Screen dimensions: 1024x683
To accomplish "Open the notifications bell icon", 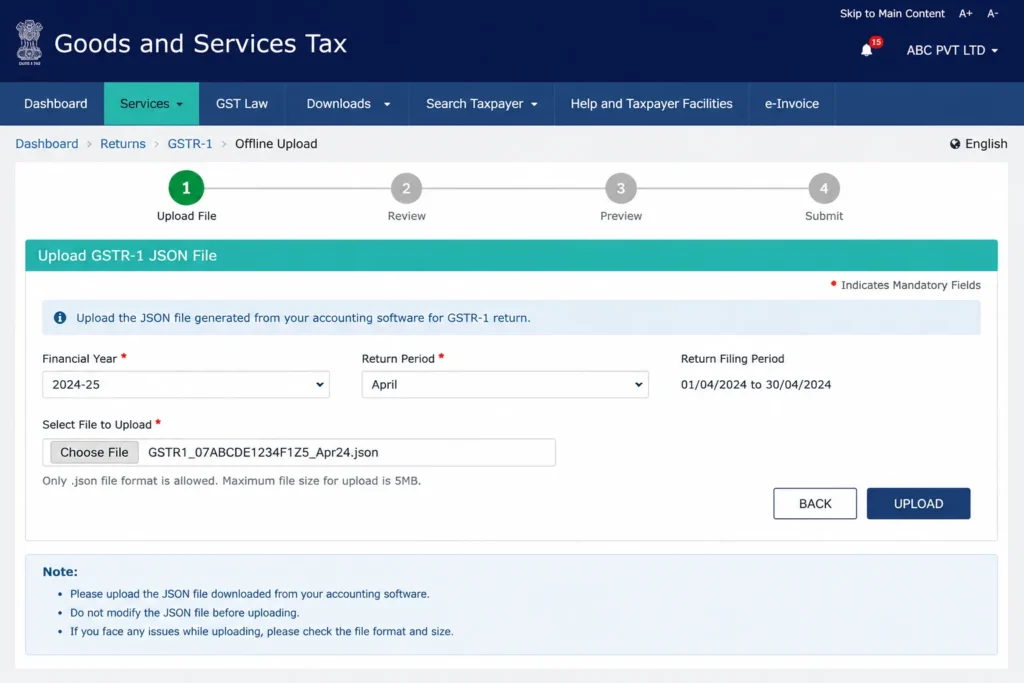I will (x=867, y=50).
